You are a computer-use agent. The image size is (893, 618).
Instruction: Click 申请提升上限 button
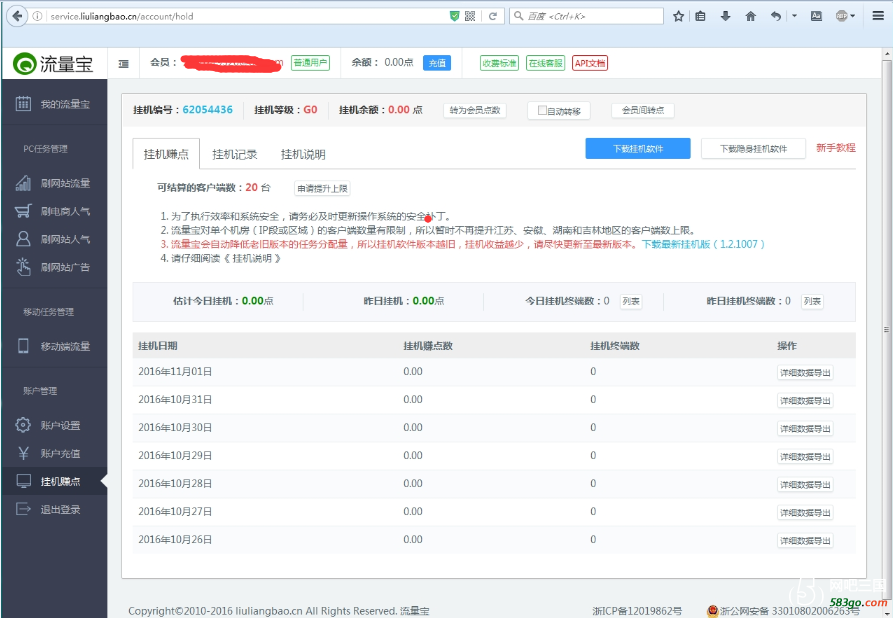pyautogui.click(x=322, y=188)
